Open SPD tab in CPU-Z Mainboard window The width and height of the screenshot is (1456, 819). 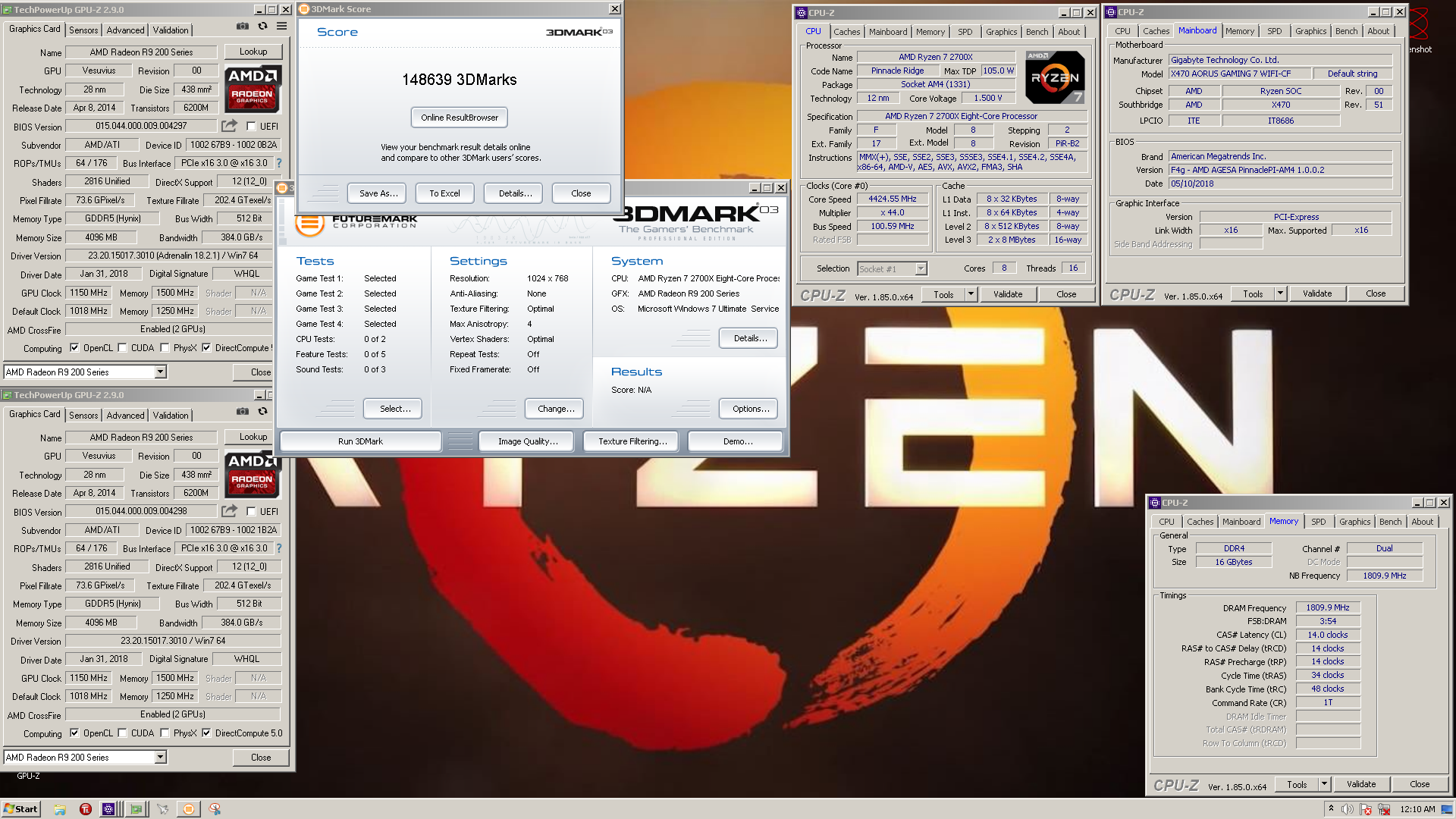(x=1275, y=31)
